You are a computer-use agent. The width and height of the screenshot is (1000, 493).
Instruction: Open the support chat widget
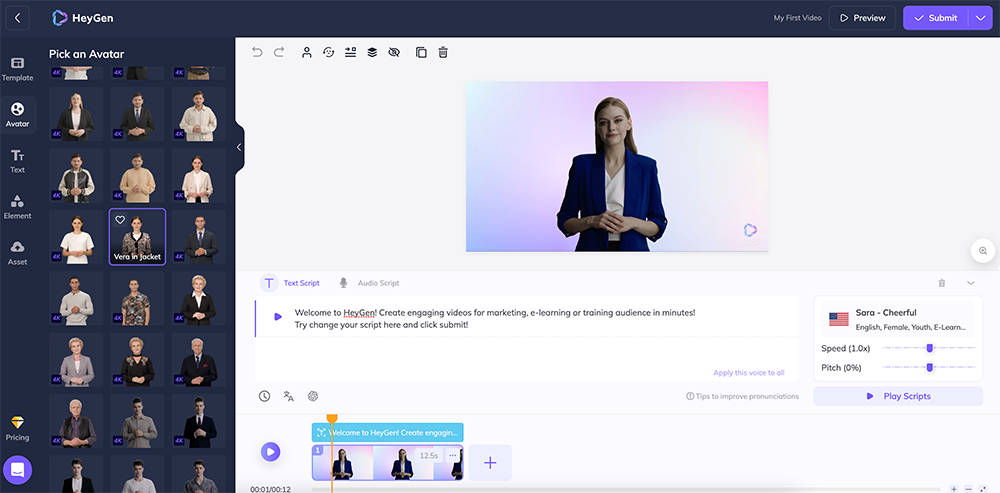[x=17, y=469]
